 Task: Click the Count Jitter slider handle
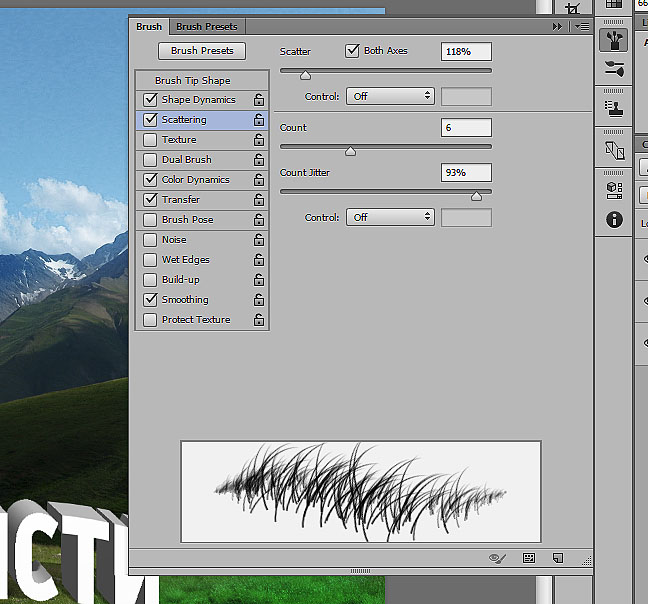(x=476, y=196)
